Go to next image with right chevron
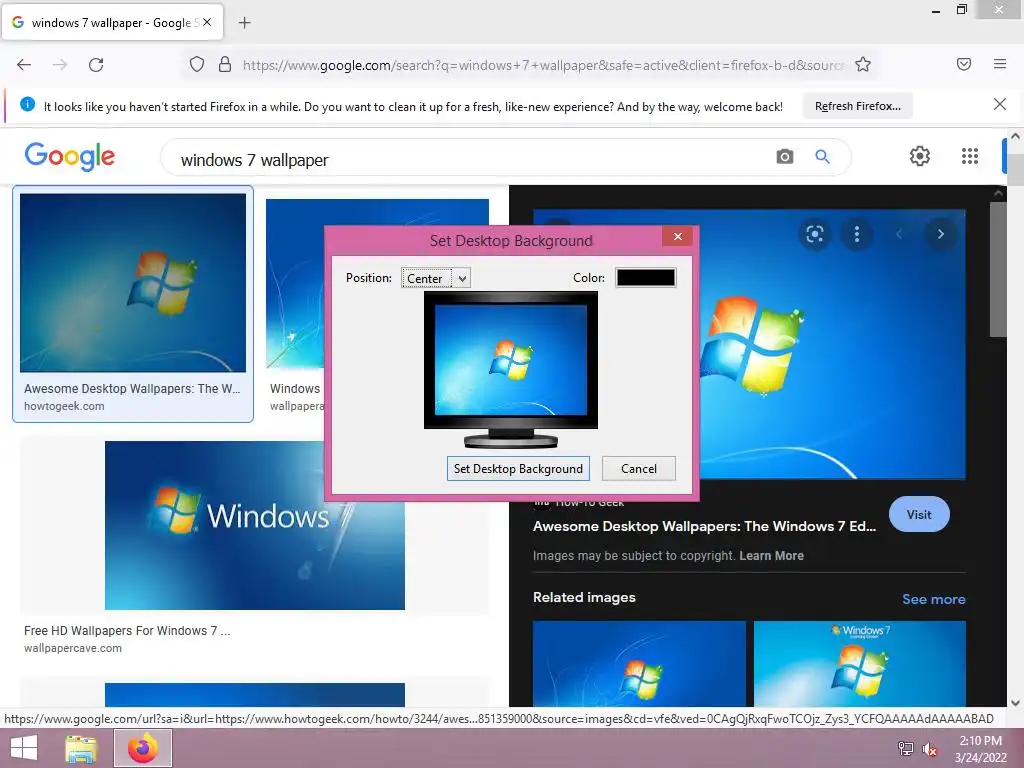1024x768 pixels. pyautogui.click(x=940, y=234)
